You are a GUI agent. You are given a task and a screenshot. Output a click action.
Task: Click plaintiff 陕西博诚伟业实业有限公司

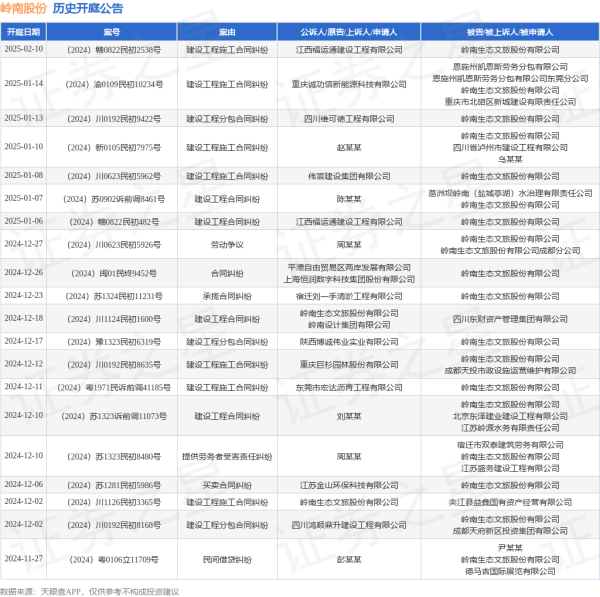(x=349, y=342)
